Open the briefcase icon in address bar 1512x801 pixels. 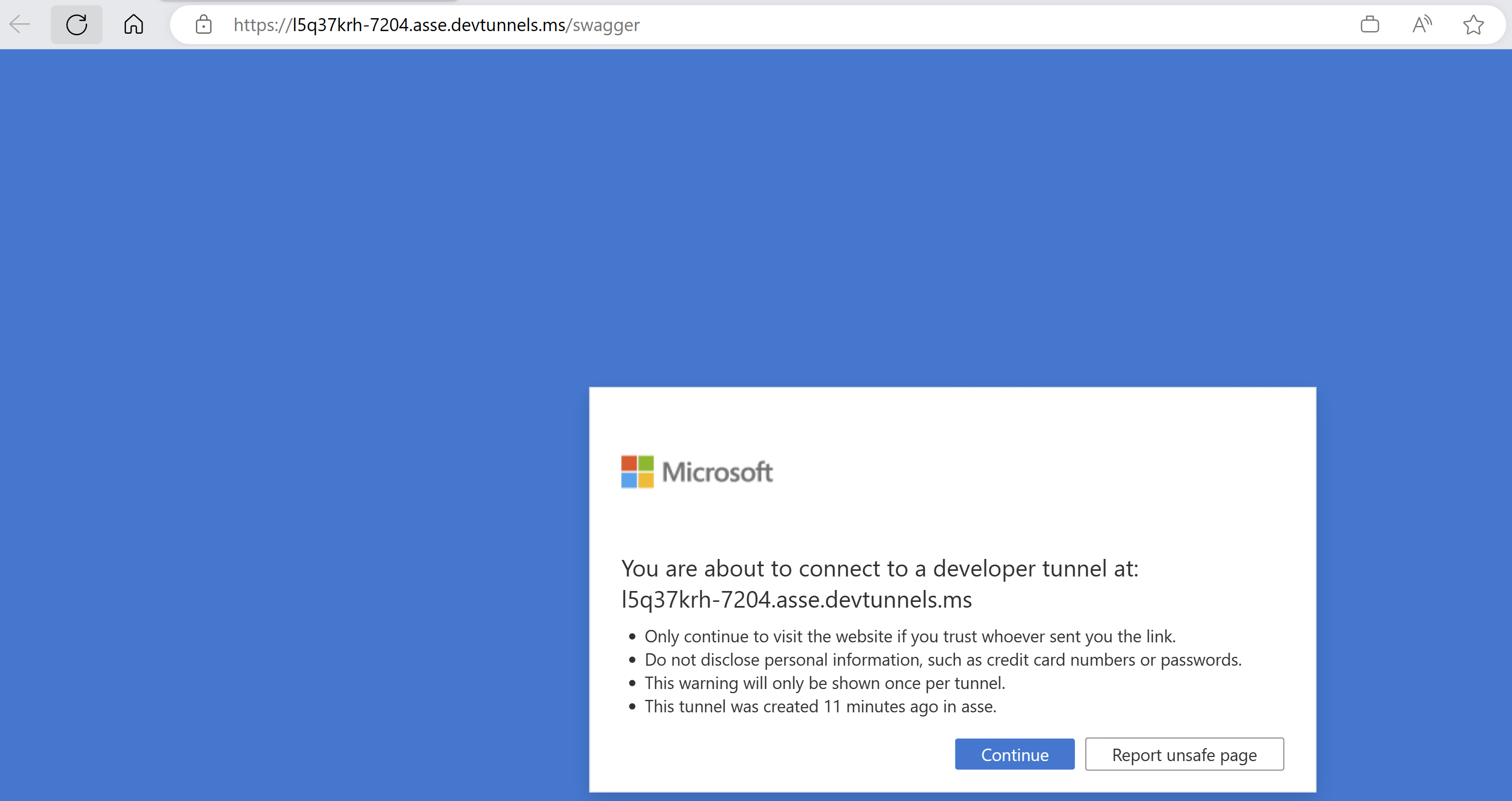(x=1369, y=25)
